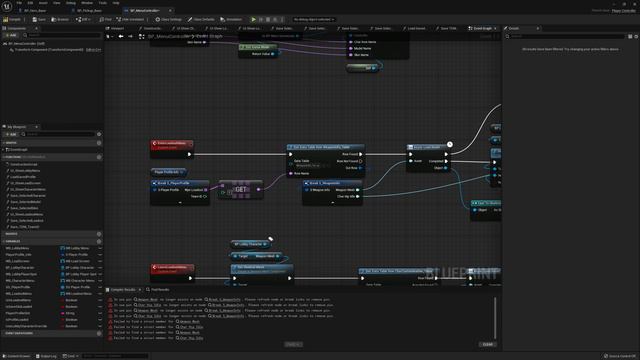Switch to the BP_Pickup_Base tab
This screenshot has height=360, width=640.
[x=89, y=10]
